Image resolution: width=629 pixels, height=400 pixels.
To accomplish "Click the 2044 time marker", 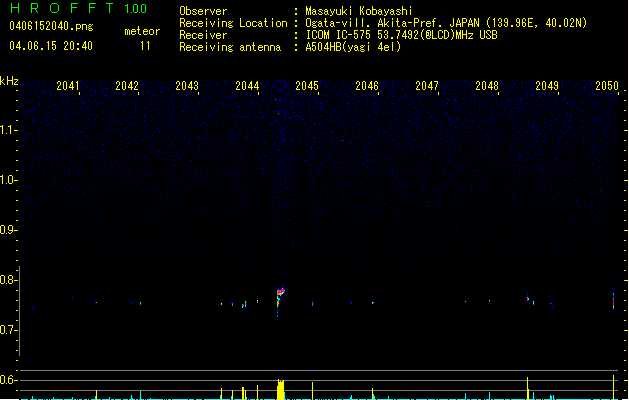I will point(247,86).
